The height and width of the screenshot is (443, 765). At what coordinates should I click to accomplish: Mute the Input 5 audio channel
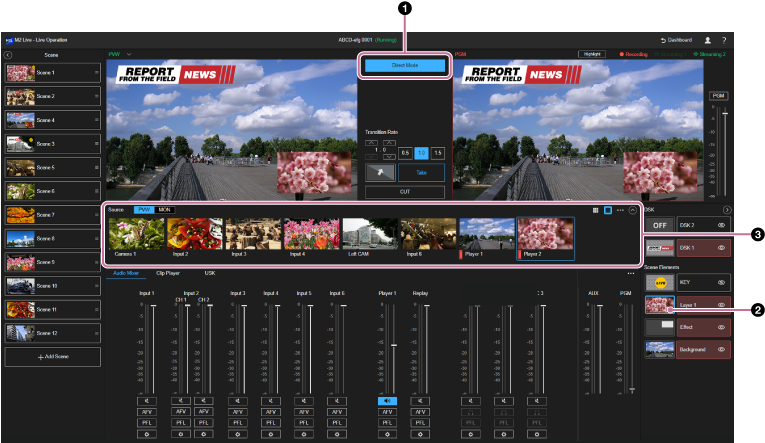coord(304,401)
